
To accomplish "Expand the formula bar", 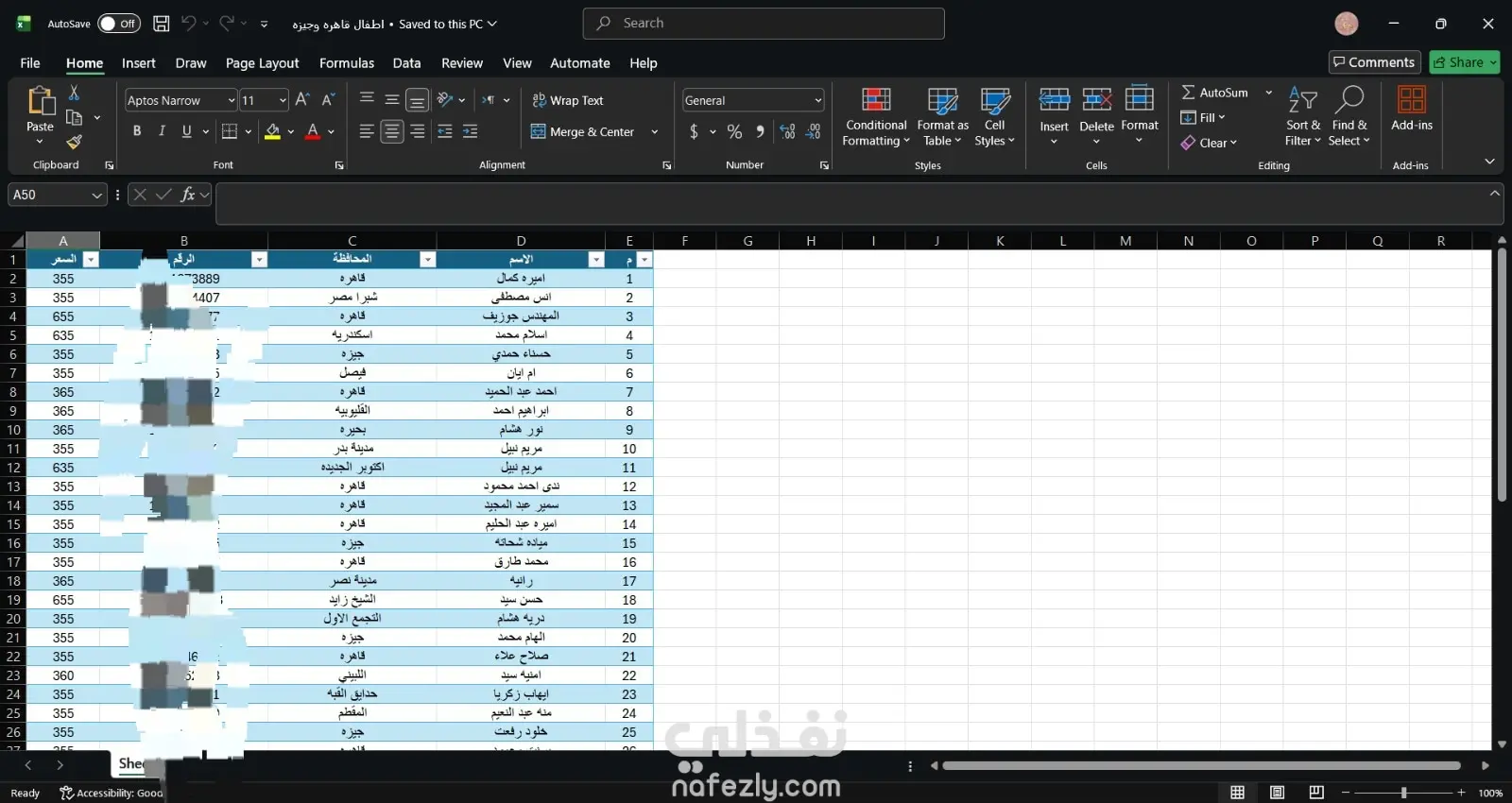I will click(1494, 193).
